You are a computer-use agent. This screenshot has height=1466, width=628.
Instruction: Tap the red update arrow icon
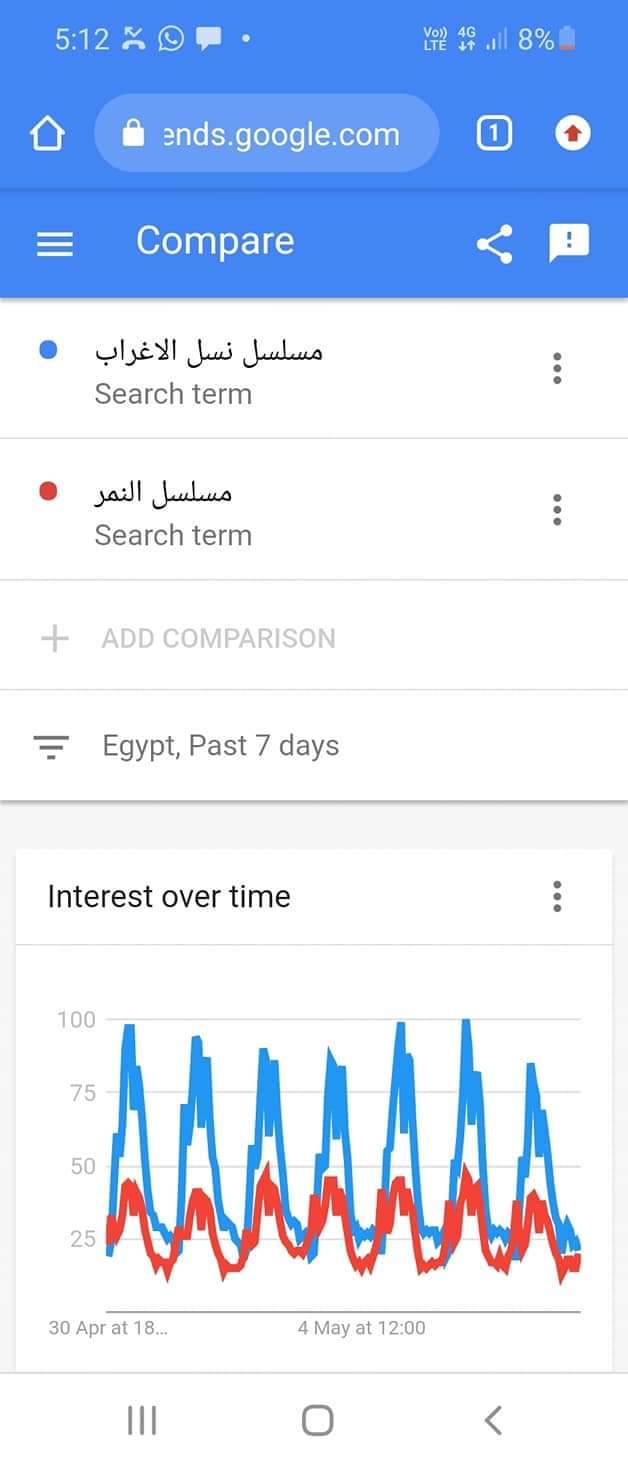(573, 134)
